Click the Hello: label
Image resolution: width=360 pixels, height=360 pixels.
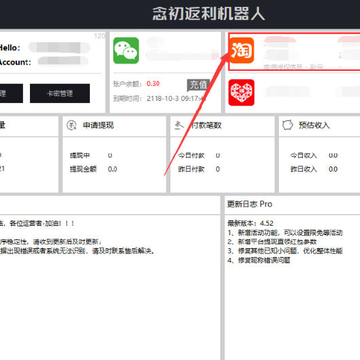(x=9, y=48)
